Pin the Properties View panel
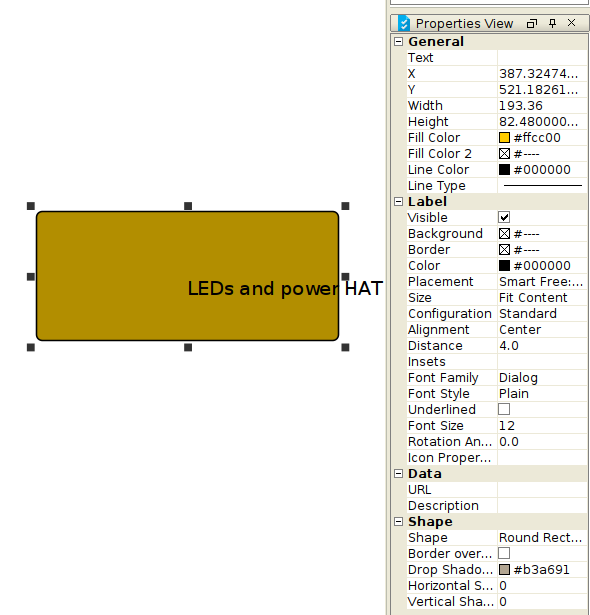 (x=552, y=23)
